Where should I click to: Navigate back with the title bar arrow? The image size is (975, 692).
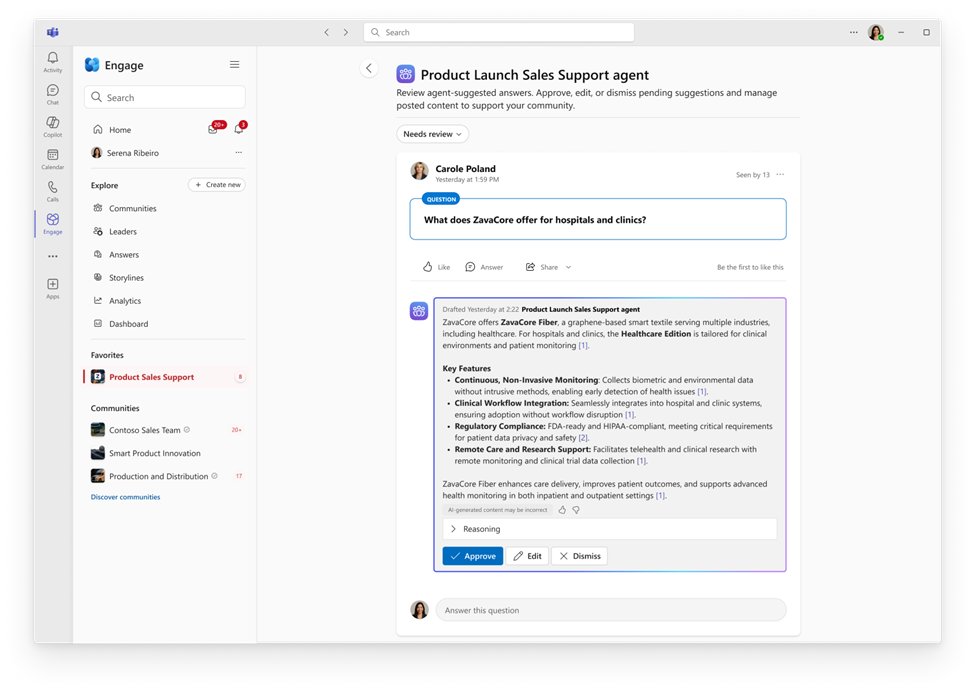click(326, 32)
